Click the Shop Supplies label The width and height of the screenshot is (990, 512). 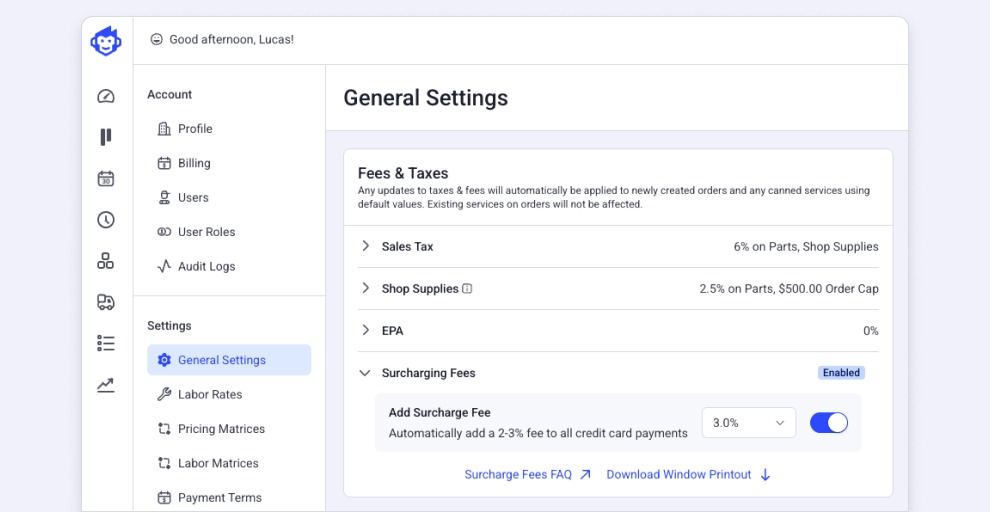click(420, 289)
